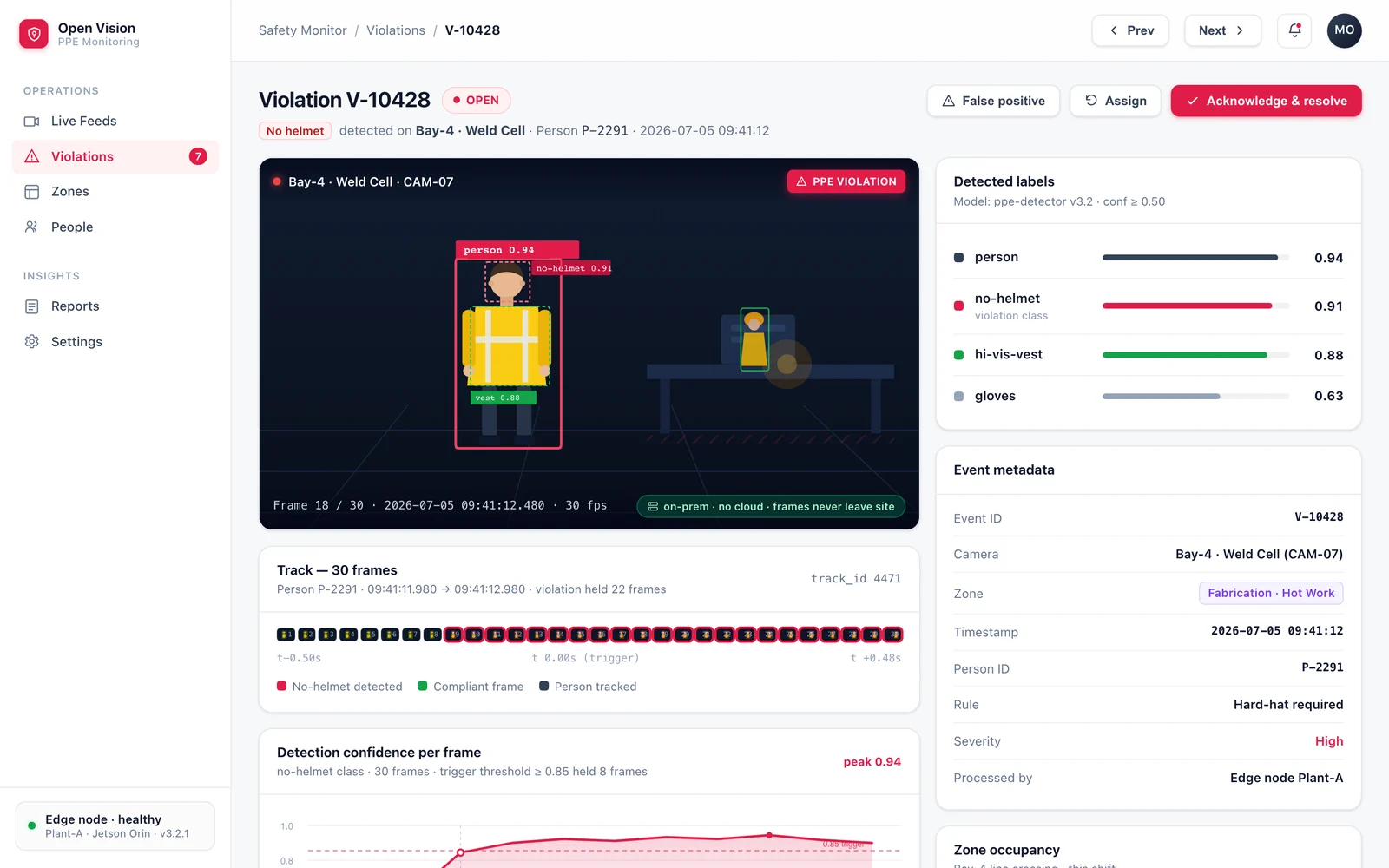Click the 'Hard-hat required' rule value

click(1288, 705)
